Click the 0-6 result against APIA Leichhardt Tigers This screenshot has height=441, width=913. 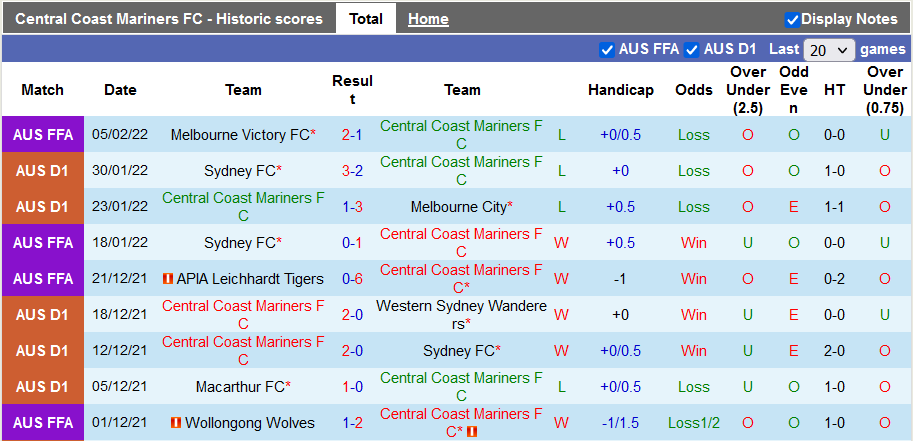coord(352,279)
